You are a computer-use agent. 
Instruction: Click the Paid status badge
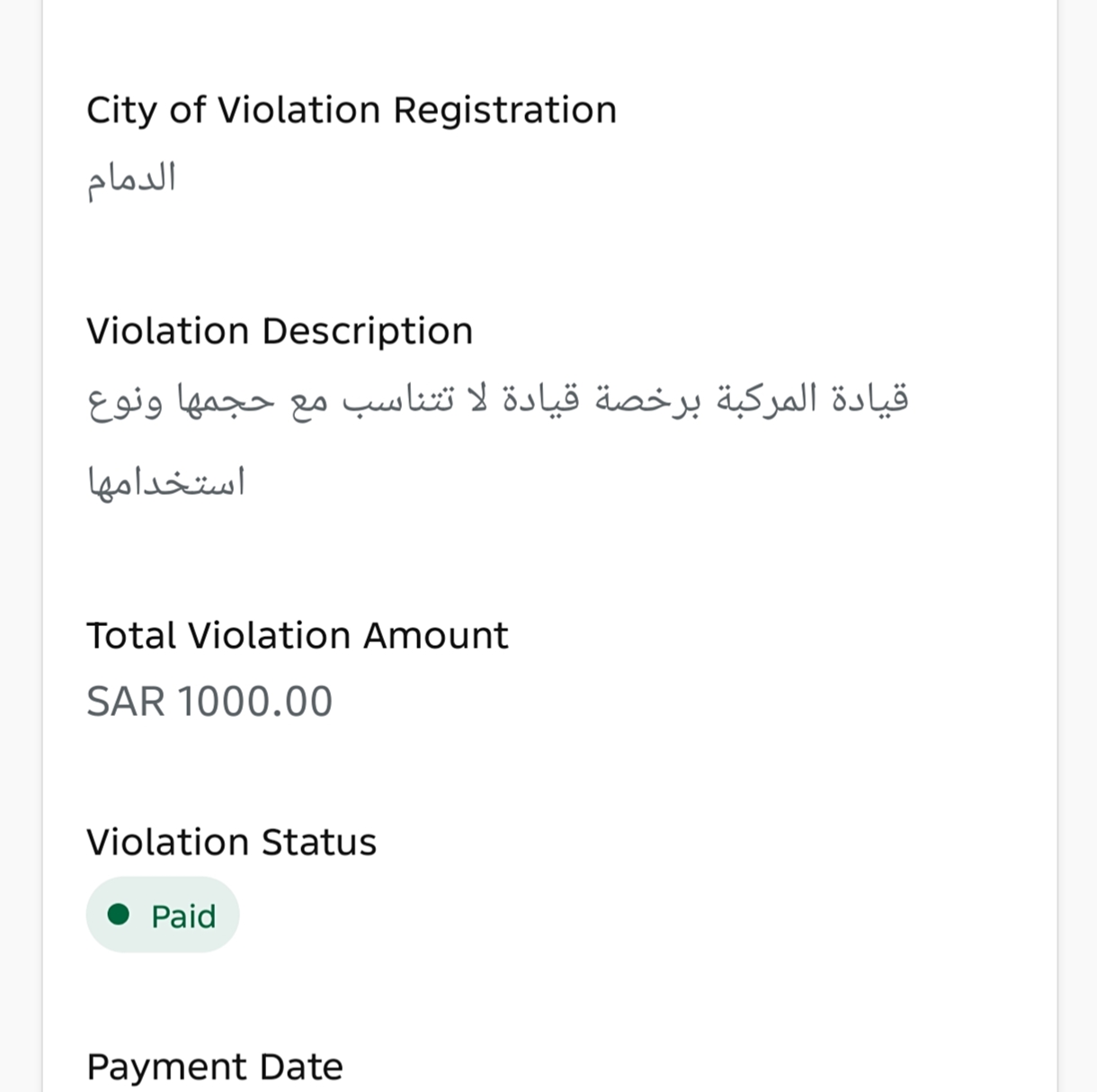point(163,915)
